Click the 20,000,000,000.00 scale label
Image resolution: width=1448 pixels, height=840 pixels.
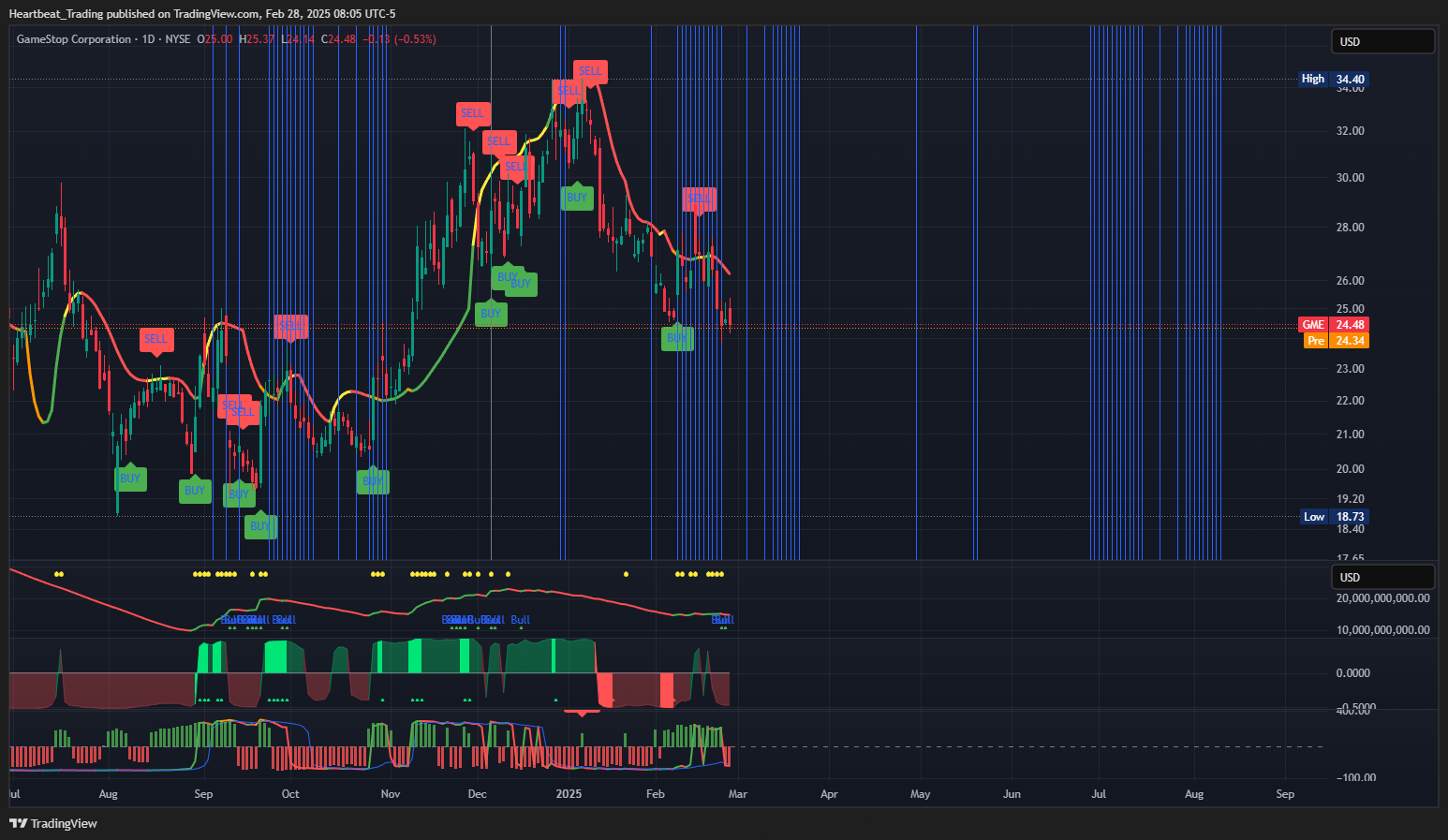tap(1382, 598)
